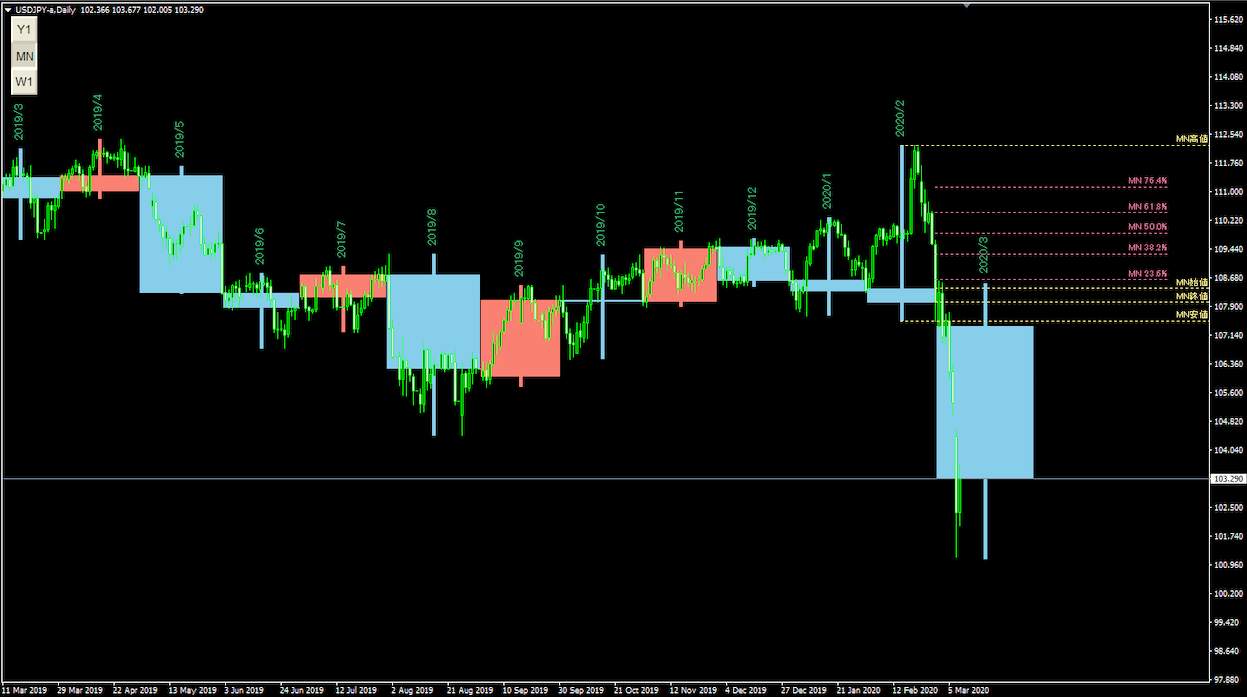This screenshot has height=697, width=1247.
Task: Click the 11 Mar 2019 date label
Action: (x=24, y=690)
